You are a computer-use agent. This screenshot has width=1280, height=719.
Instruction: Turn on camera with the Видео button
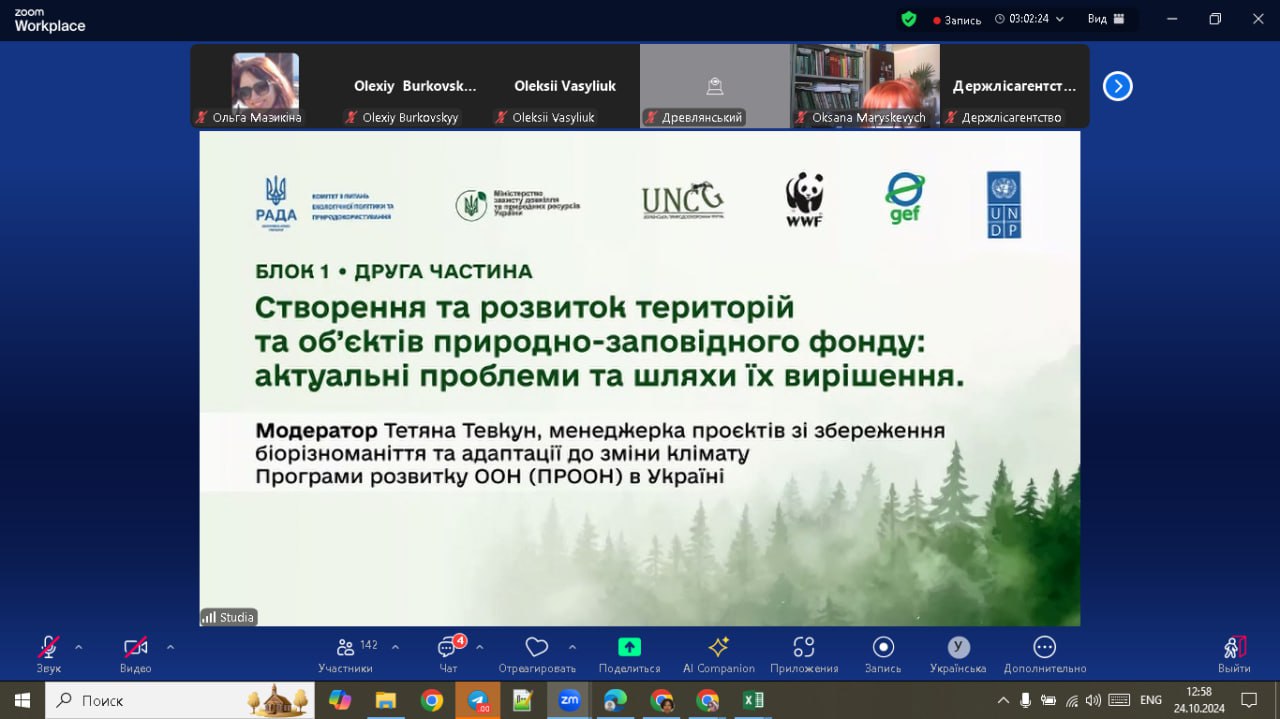coord(135,648)
